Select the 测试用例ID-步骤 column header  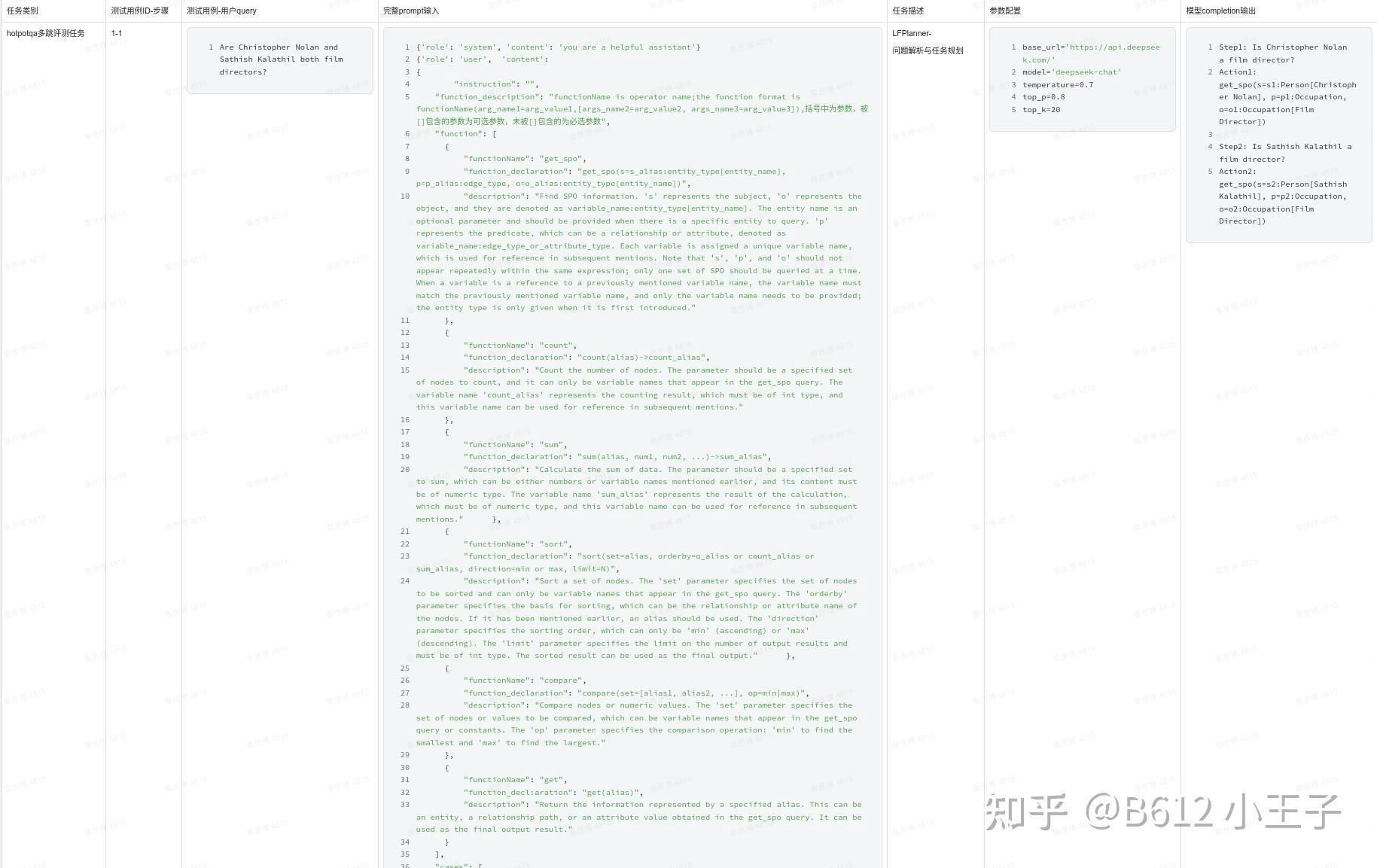coord(140,11)
